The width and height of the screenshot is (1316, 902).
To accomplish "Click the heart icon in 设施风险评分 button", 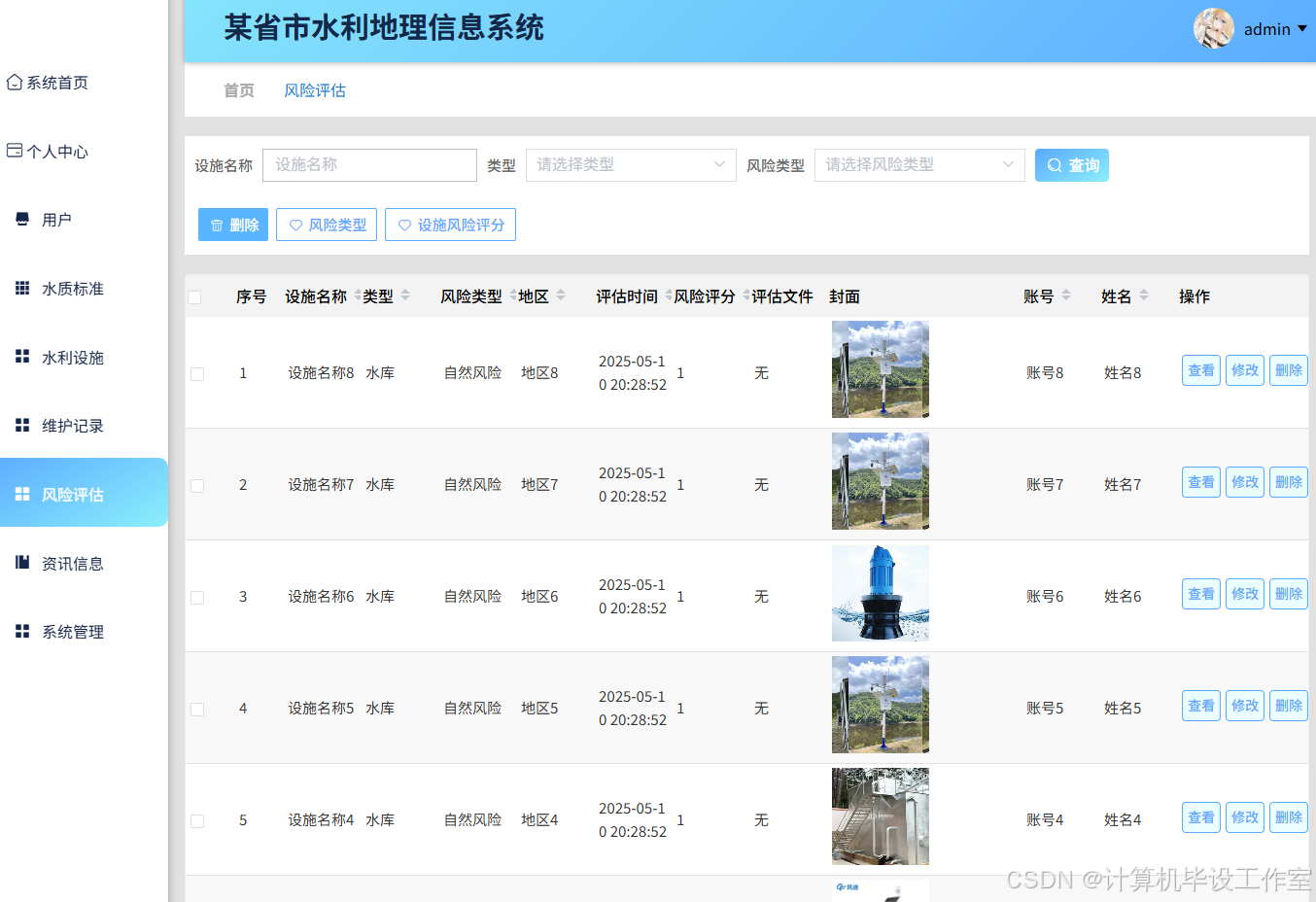I will [x=404, y=225].
